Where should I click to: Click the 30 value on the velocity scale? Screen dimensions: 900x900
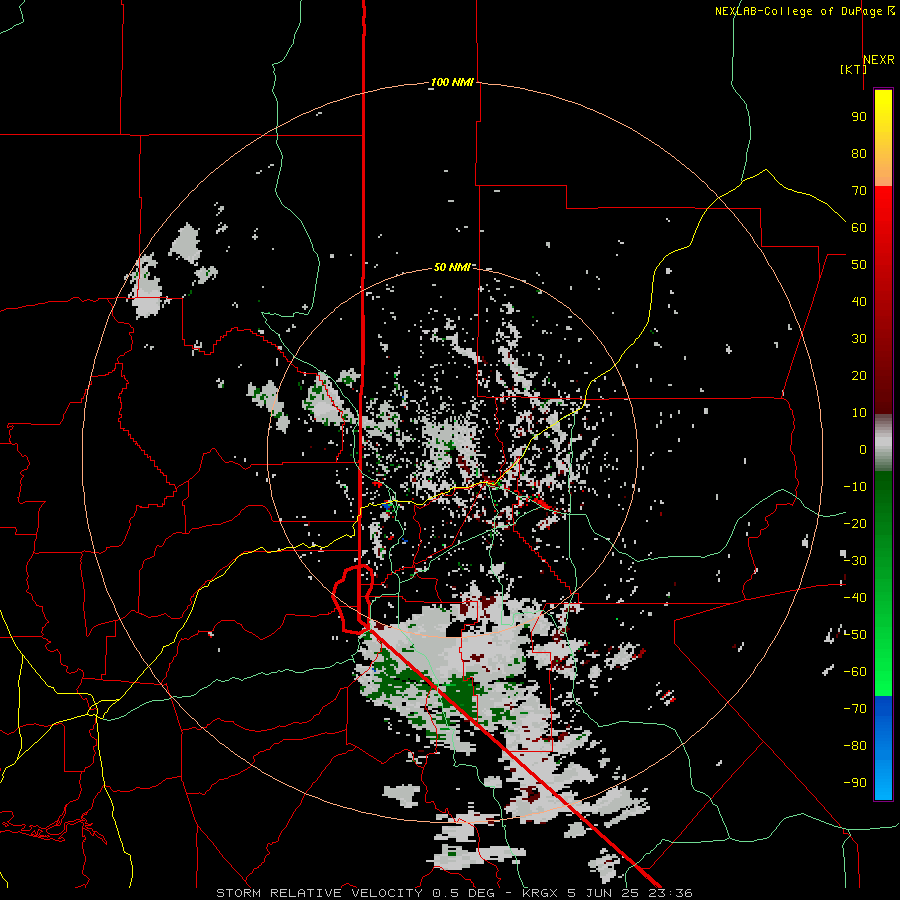(x=859, y=339)
